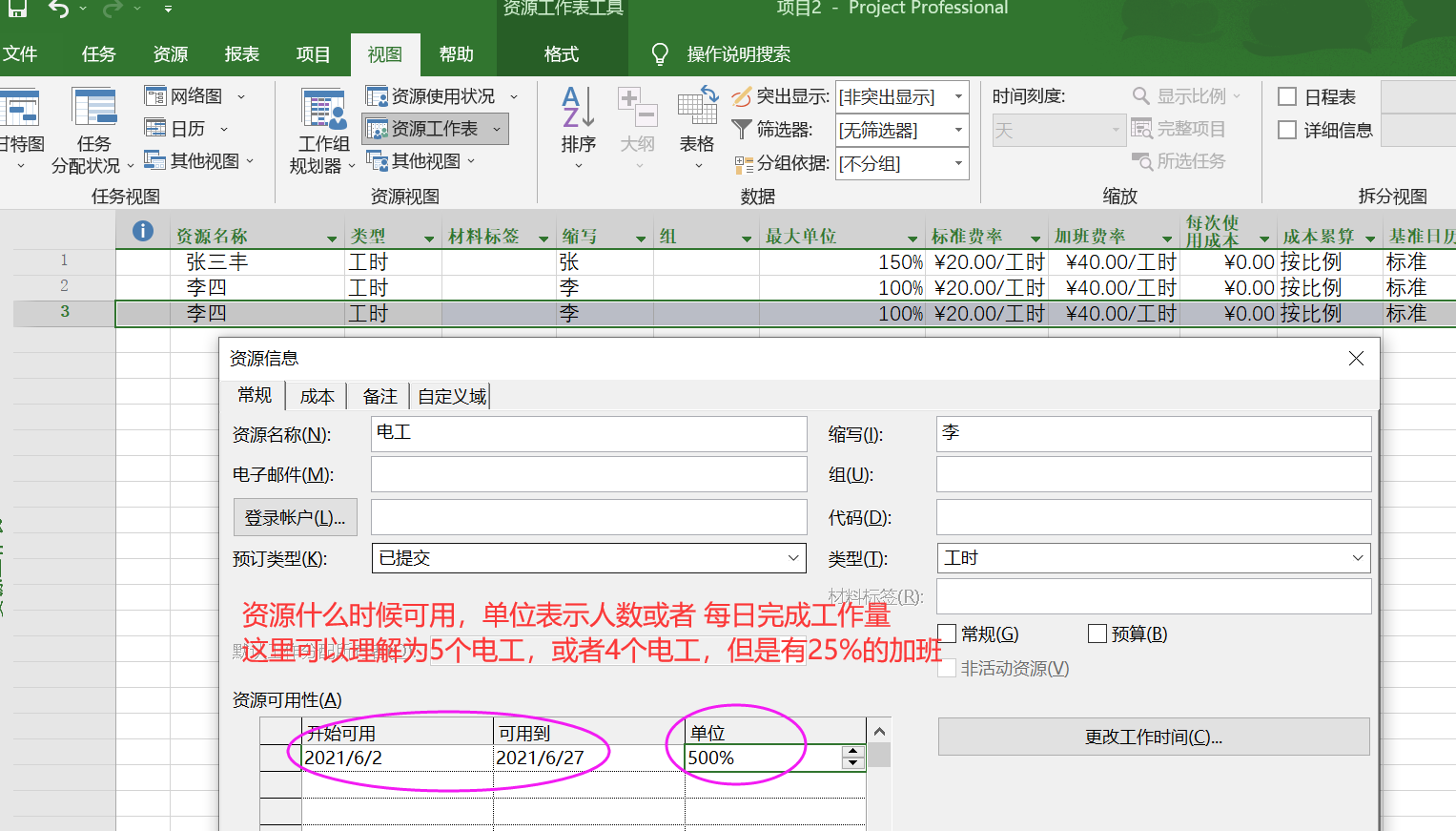Open Standard Rate column filter arrow
This screenshot has height=831, width=1456.
(x=1036, y=239)
